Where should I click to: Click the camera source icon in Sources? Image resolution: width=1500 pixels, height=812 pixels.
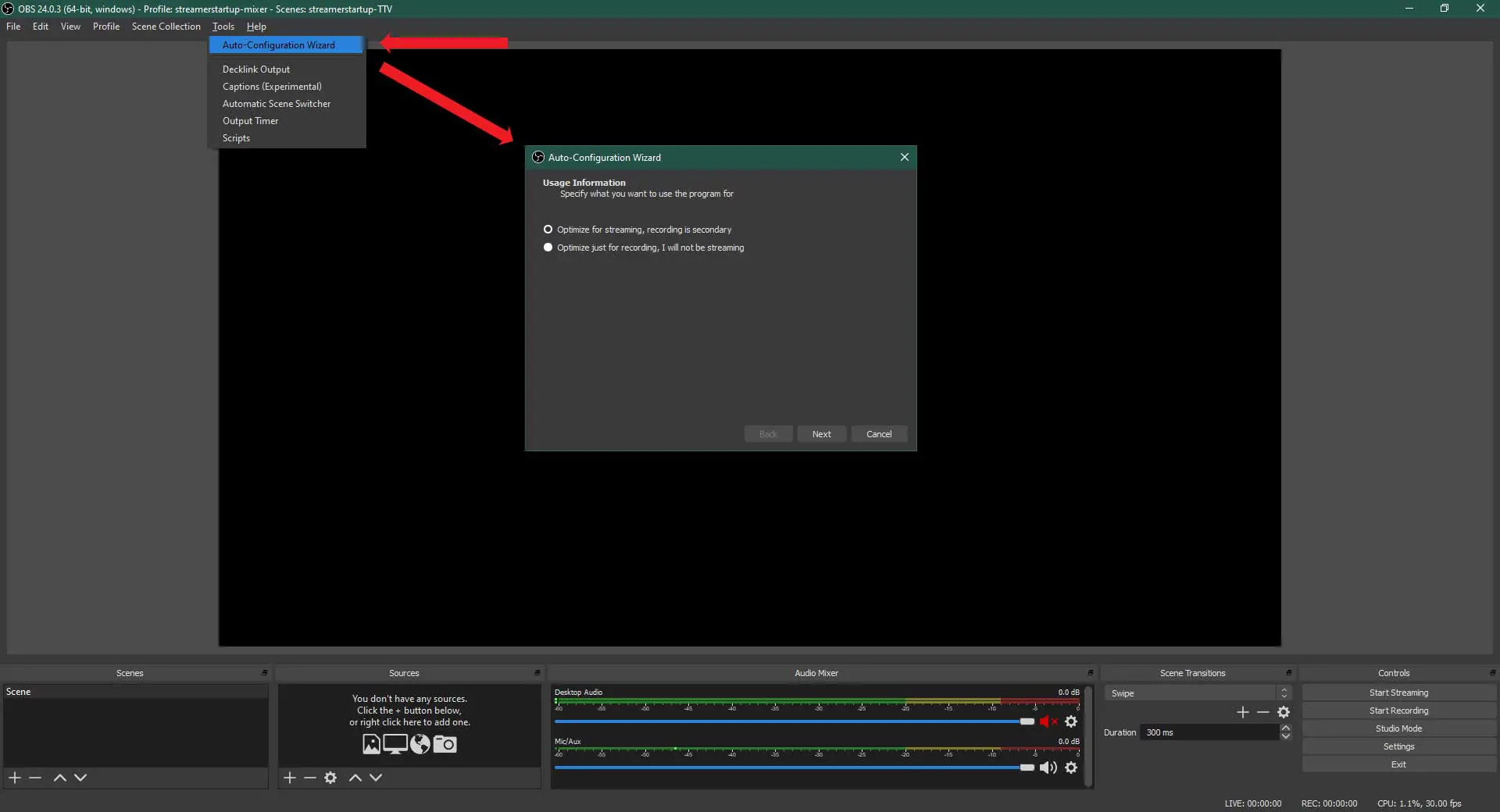445,744
